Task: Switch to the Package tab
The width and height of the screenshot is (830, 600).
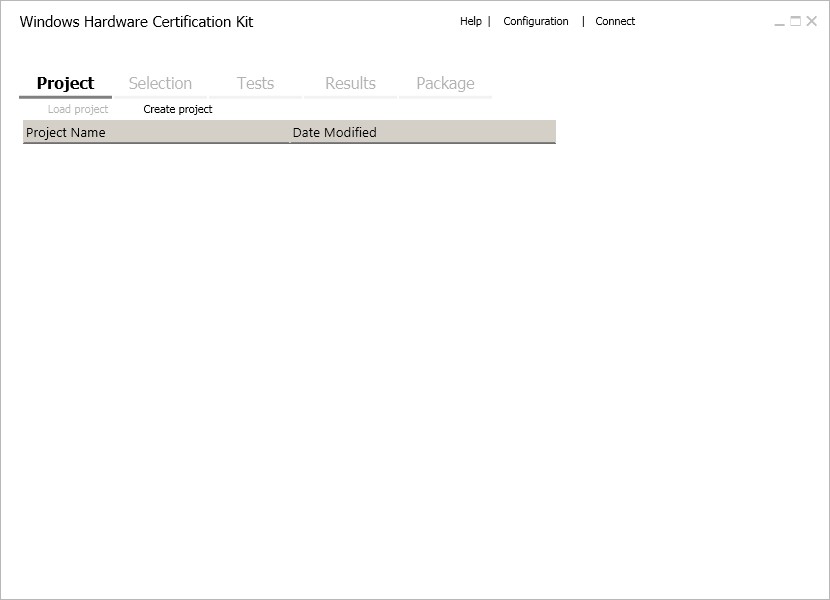Action: tap(445, 84)
